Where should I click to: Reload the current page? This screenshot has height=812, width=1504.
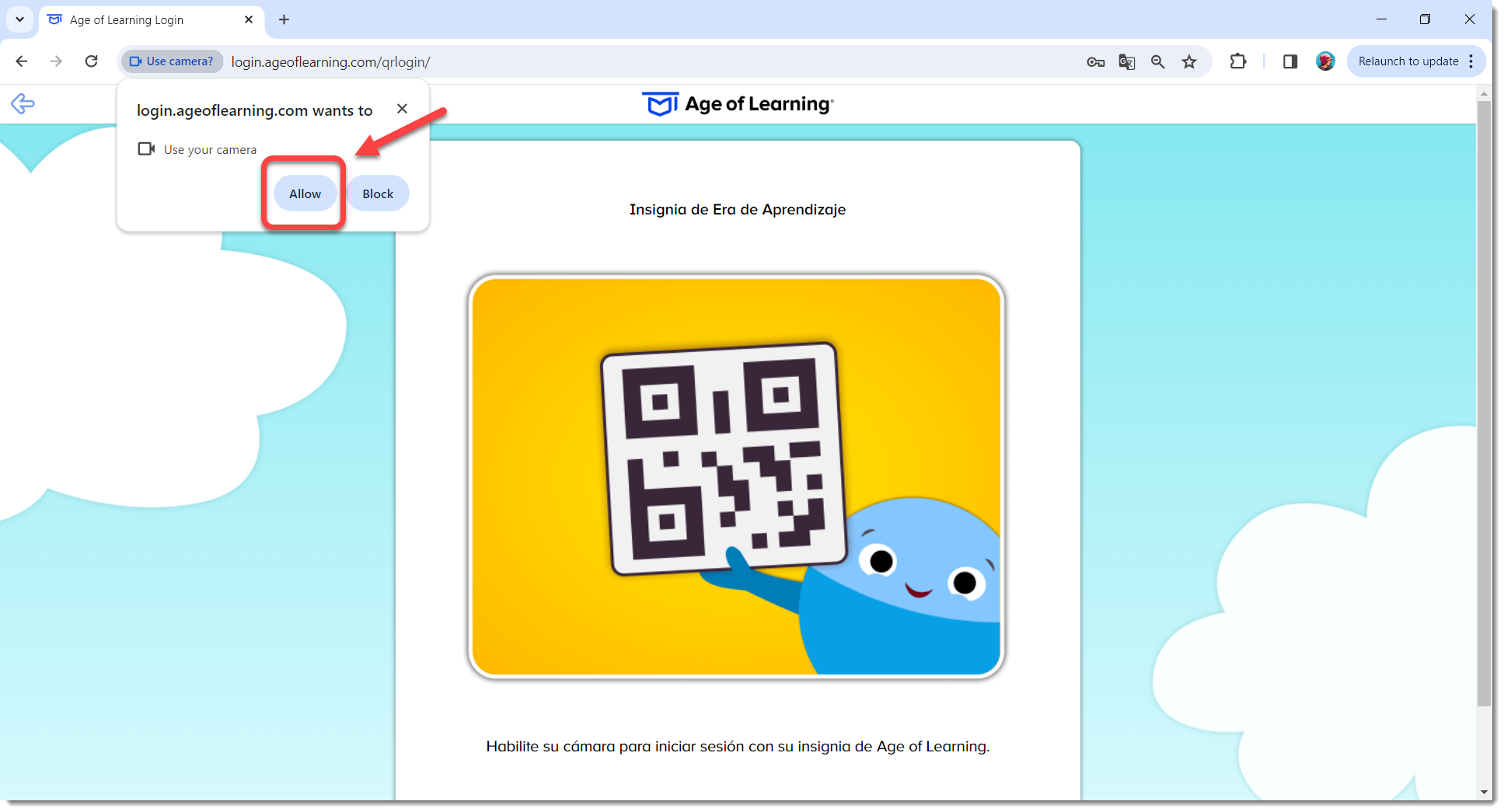click(x=91, y=61)
